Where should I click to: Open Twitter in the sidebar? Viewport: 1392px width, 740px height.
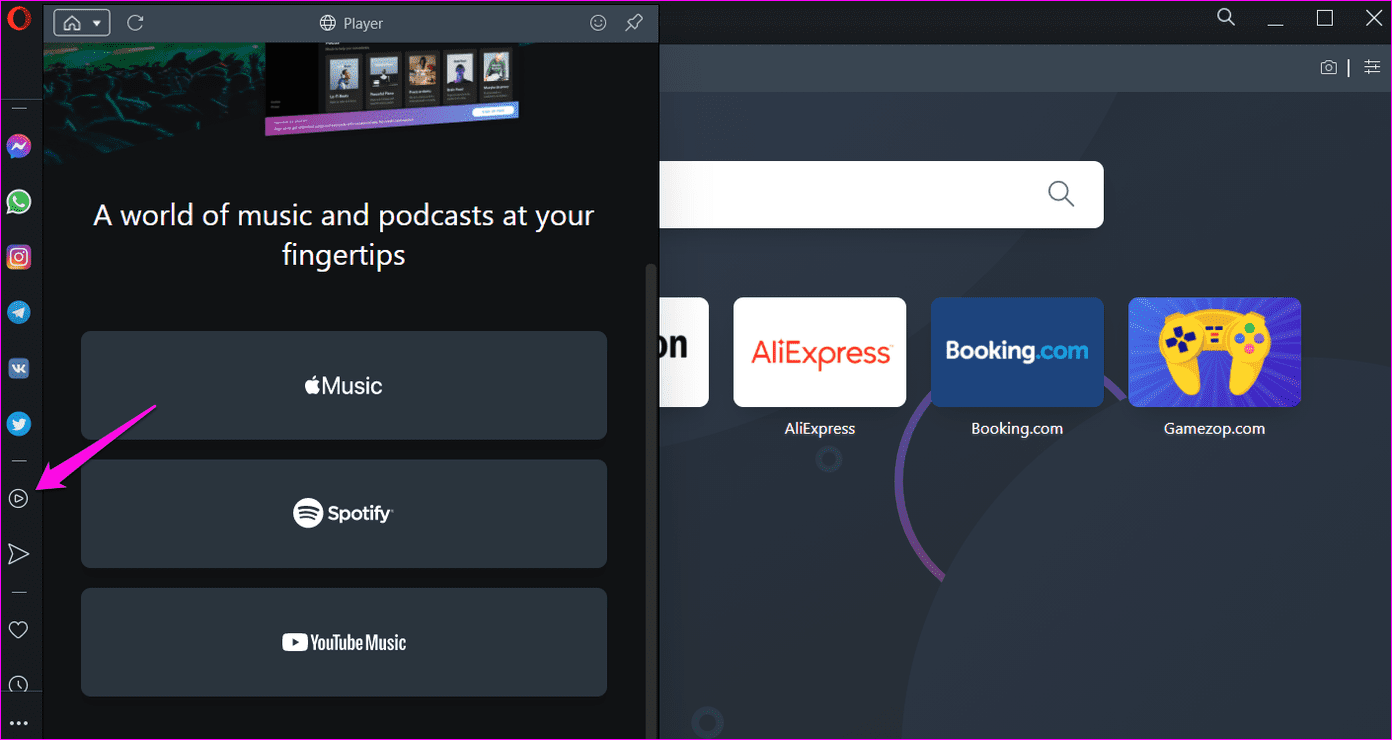pyautogui.click(x=19, y=424)
